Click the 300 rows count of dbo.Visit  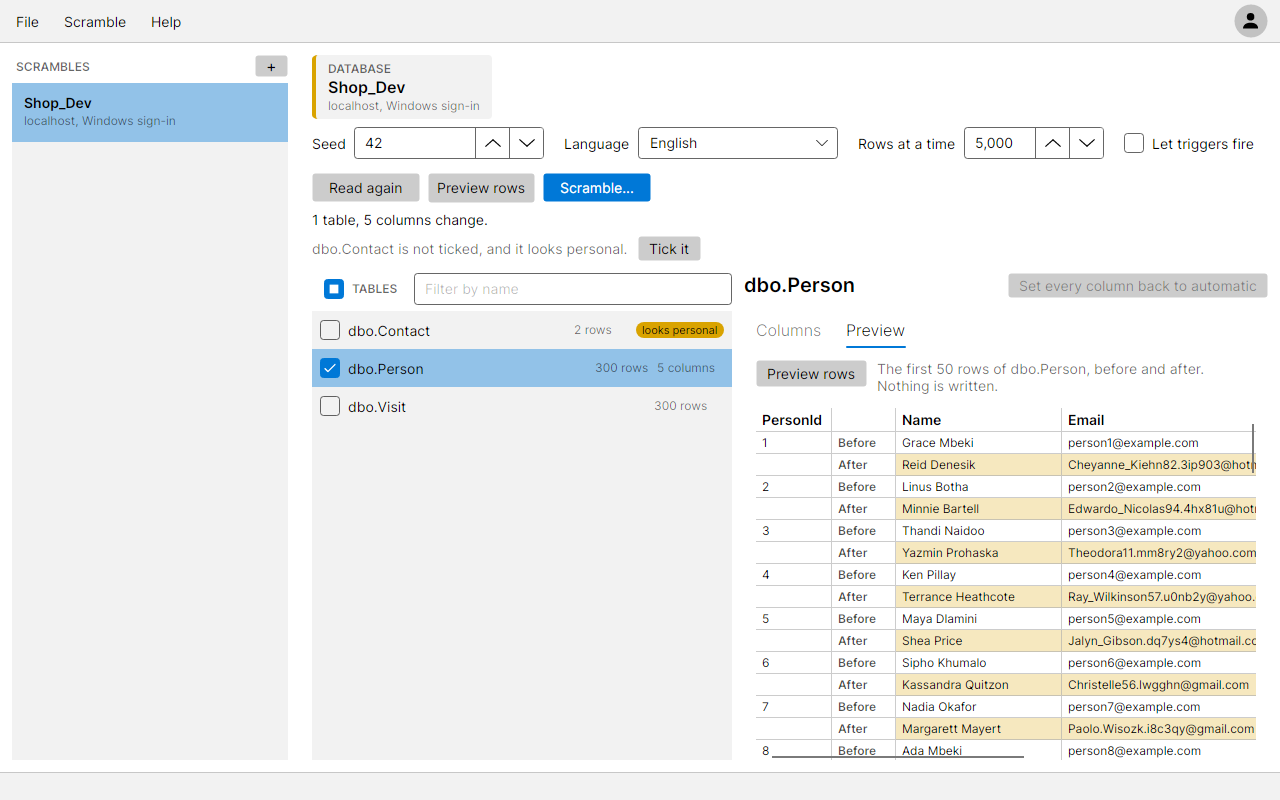click(x=680, y=406)
